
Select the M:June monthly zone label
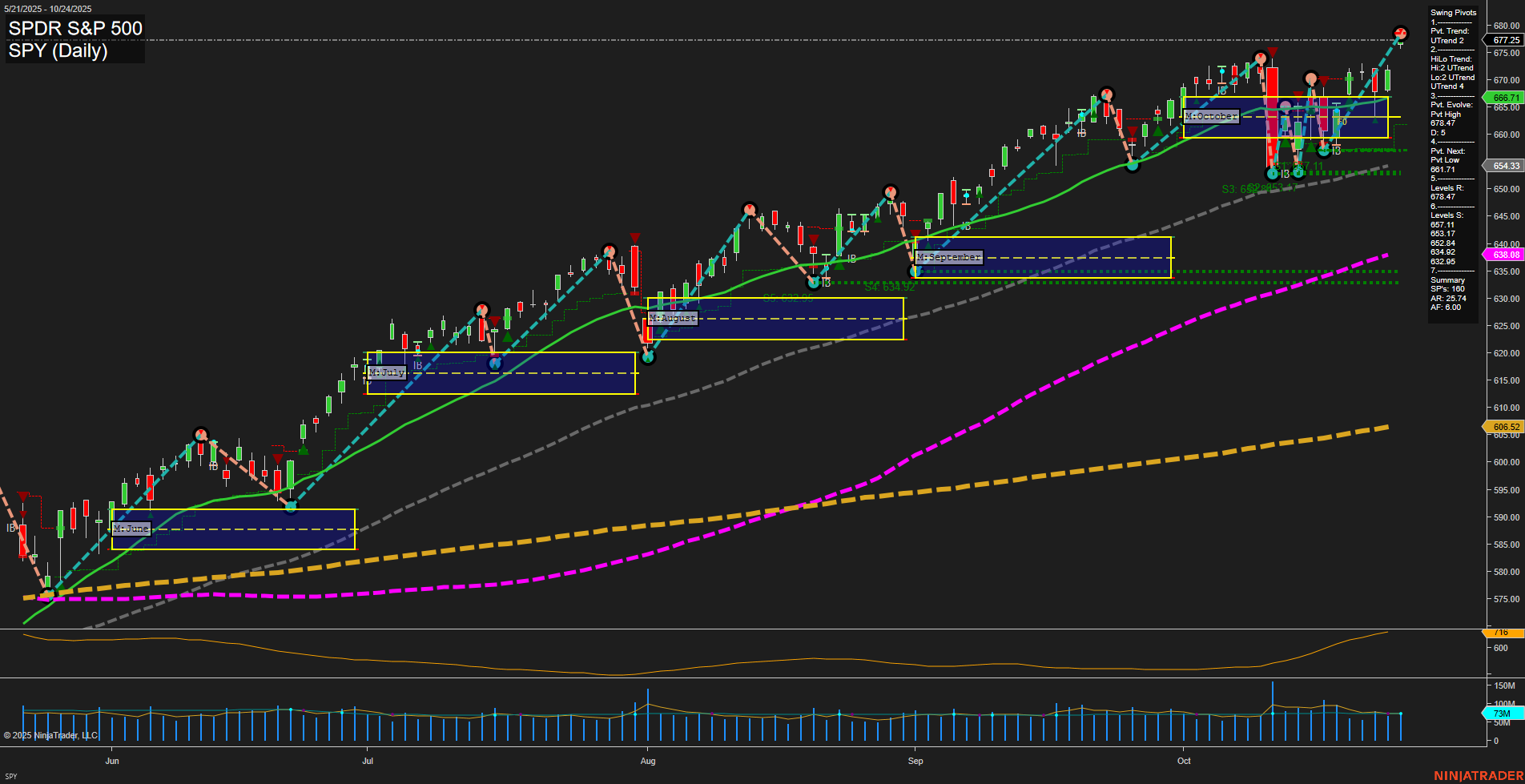(x=131, y=529)
